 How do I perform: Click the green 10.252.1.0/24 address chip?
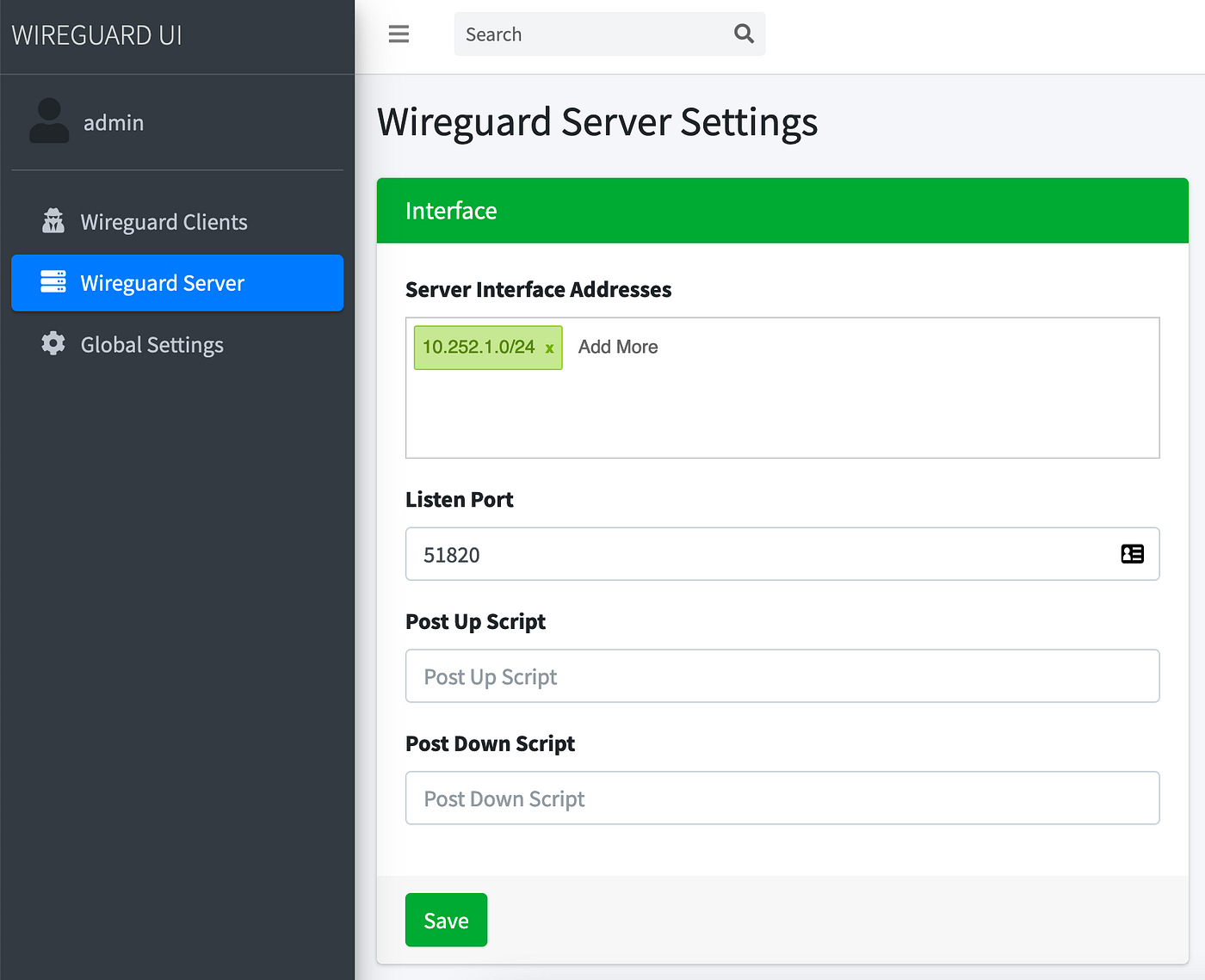pos(478,347)
